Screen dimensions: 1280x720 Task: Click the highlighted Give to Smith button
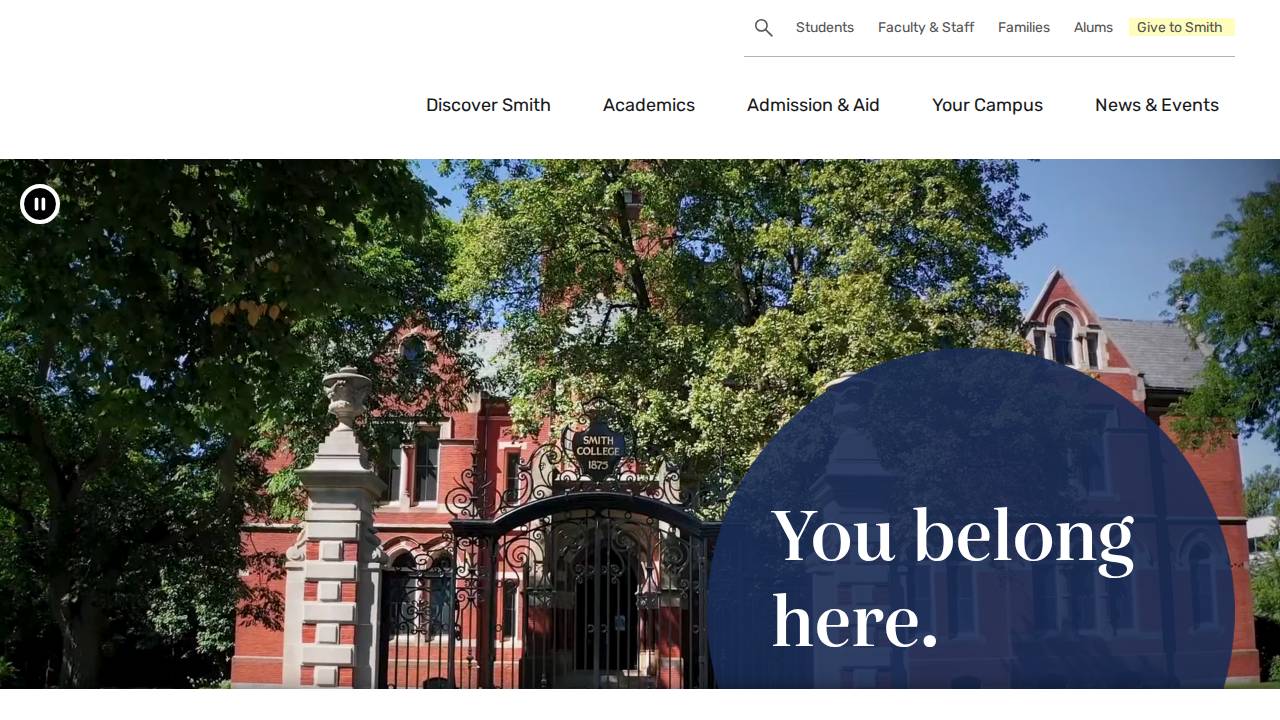[x=1181, y=27]
